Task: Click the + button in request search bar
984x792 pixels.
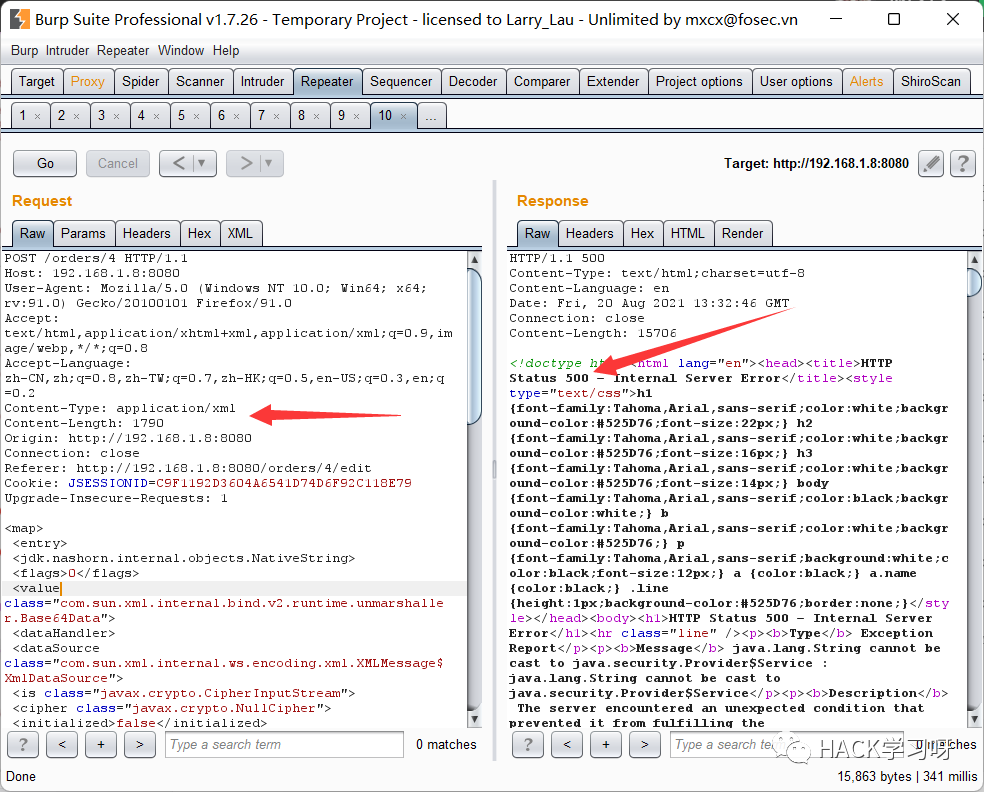Action: pyautogui.click(x=101, y=744)
